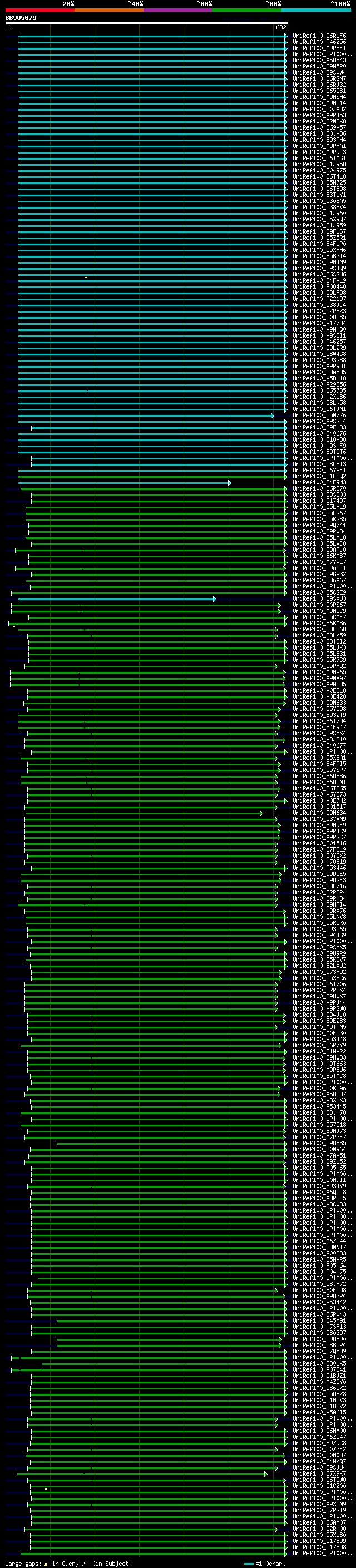Screen dimensions: 356x1568
Task: Select hit label UniRef100_Q6YPF1
Action: [x=319, y=470]
